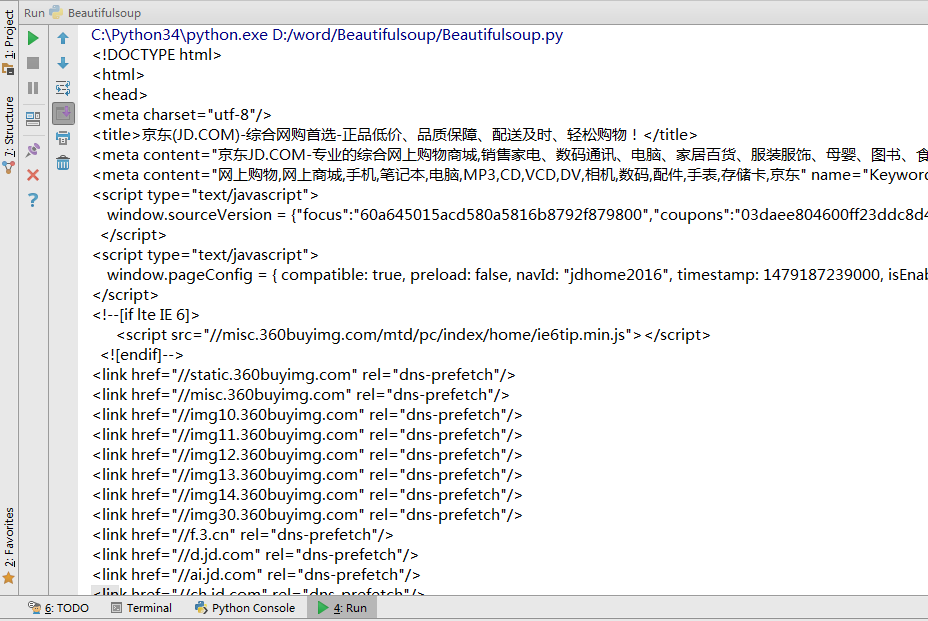Click the down arrow for stack trace

click(x=63, y=63)
